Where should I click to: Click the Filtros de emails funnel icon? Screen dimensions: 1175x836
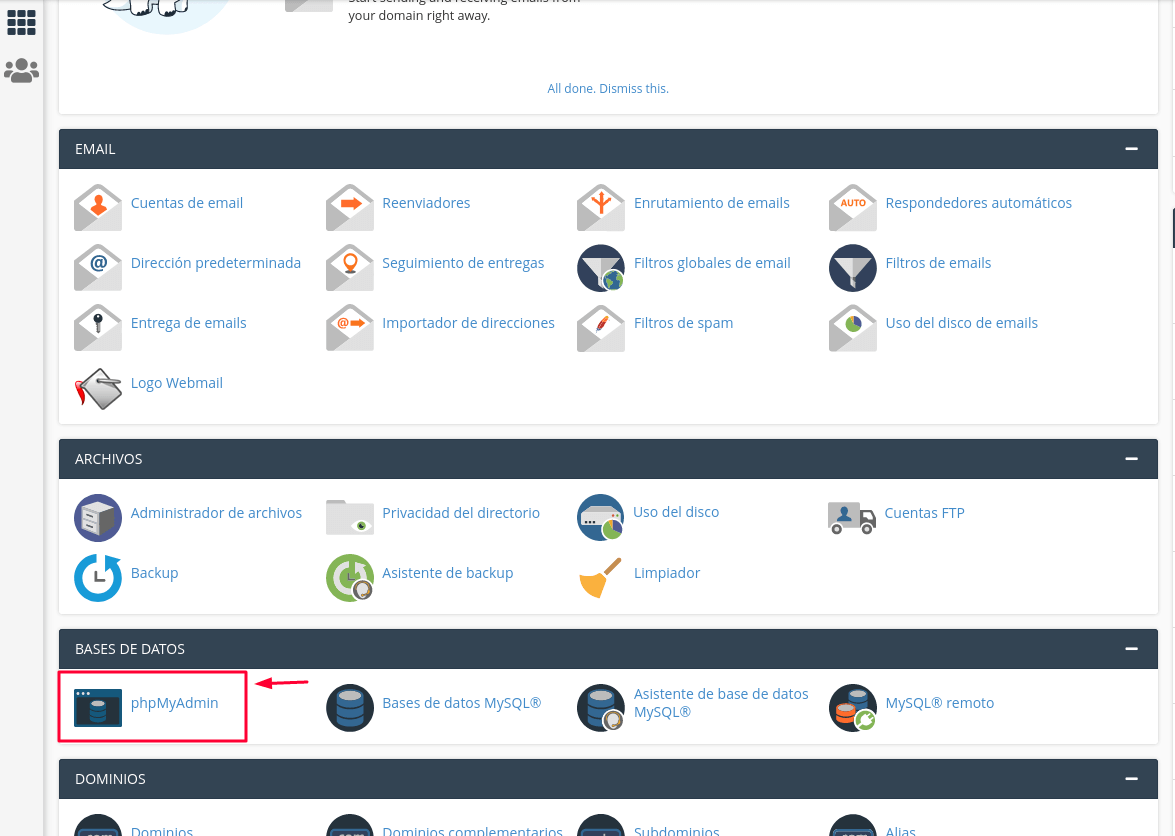(x=852, y=267)
